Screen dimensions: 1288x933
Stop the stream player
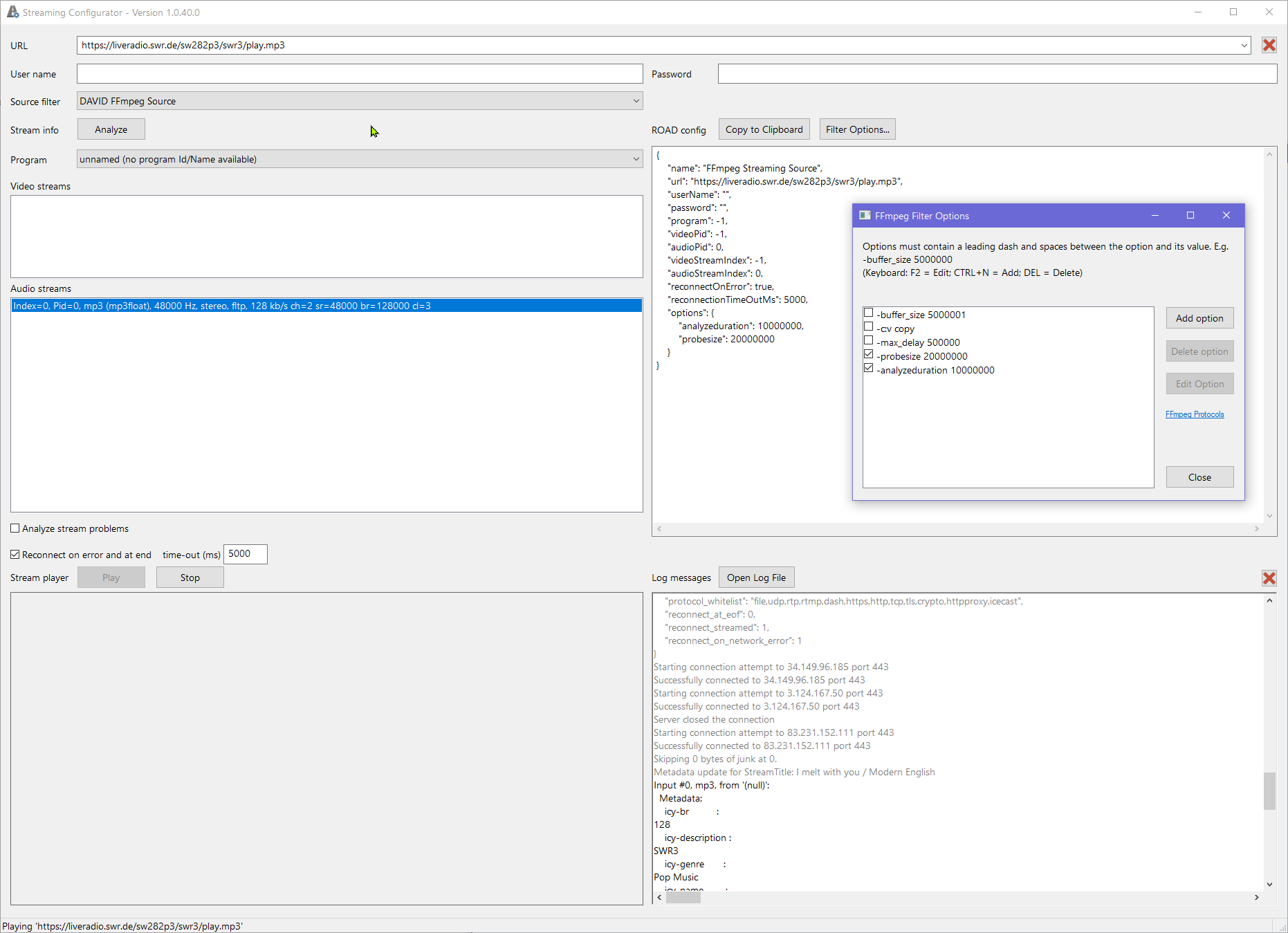(x=190, y=578)
